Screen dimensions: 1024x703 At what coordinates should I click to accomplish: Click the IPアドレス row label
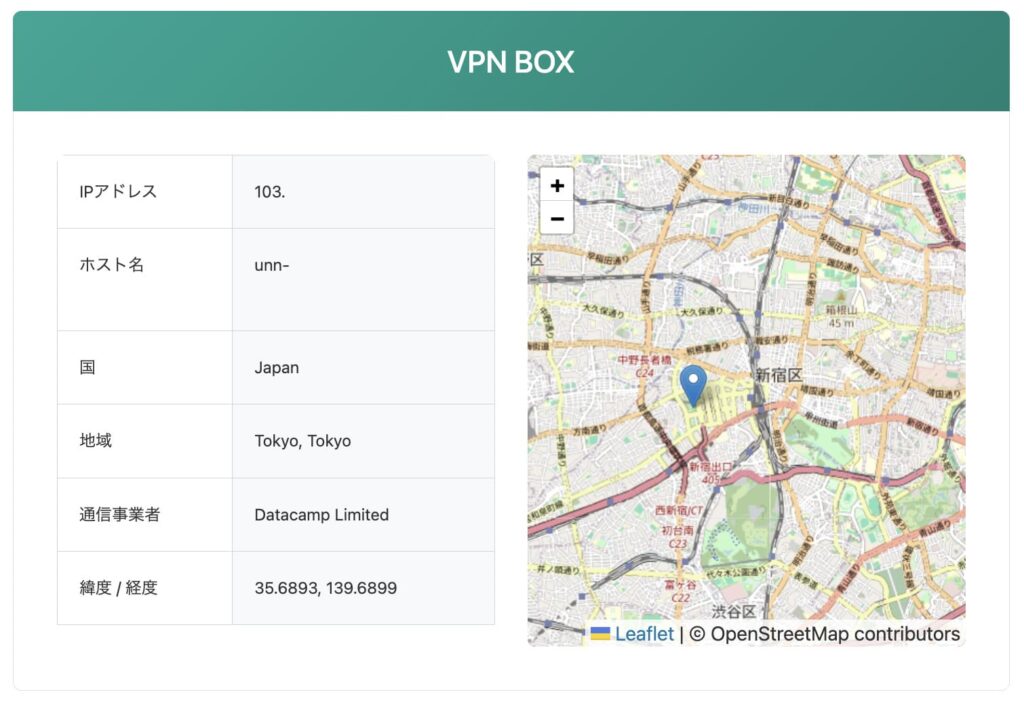click(x=118, y=192)
